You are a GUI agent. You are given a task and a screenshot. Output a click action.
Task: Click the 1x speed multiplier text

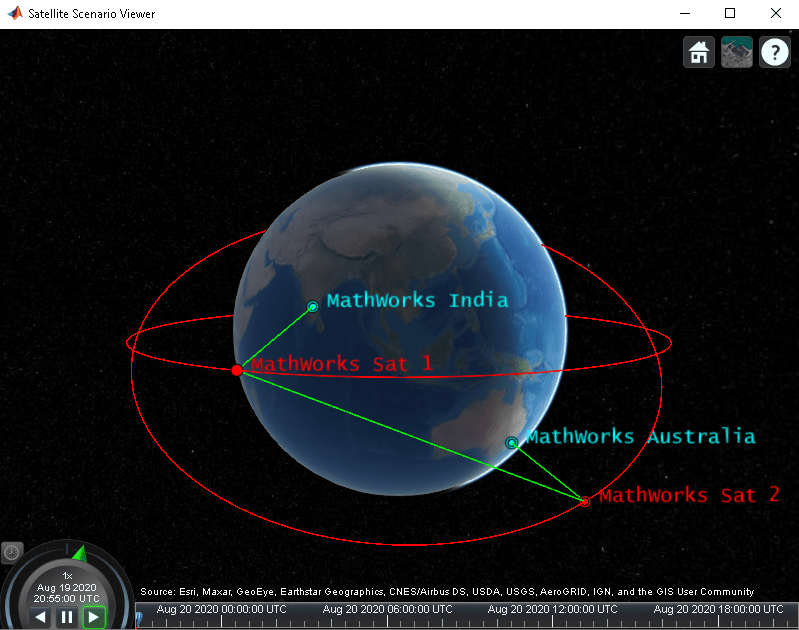click(67, 575)
